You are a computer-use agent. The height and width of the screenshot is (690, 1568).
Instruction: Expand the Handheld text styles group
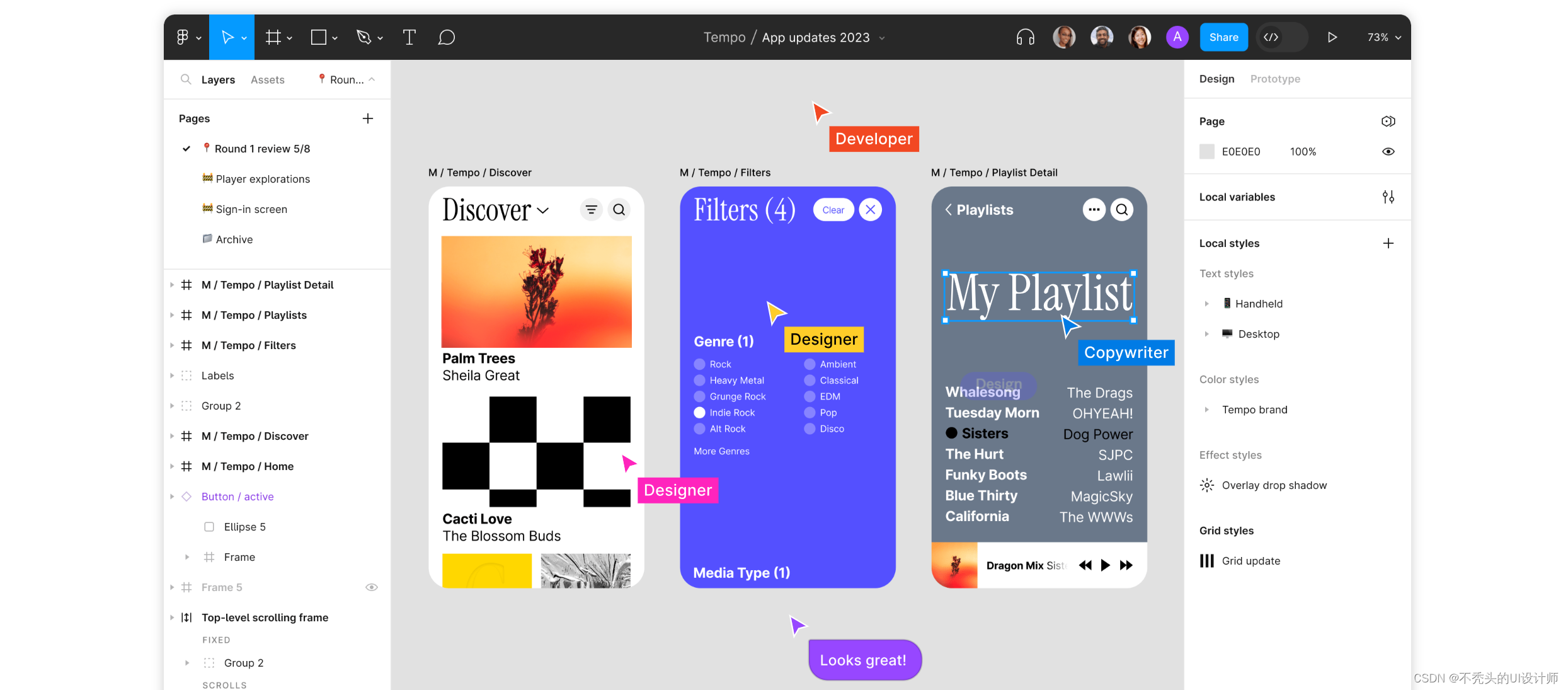pos(1206,304)
